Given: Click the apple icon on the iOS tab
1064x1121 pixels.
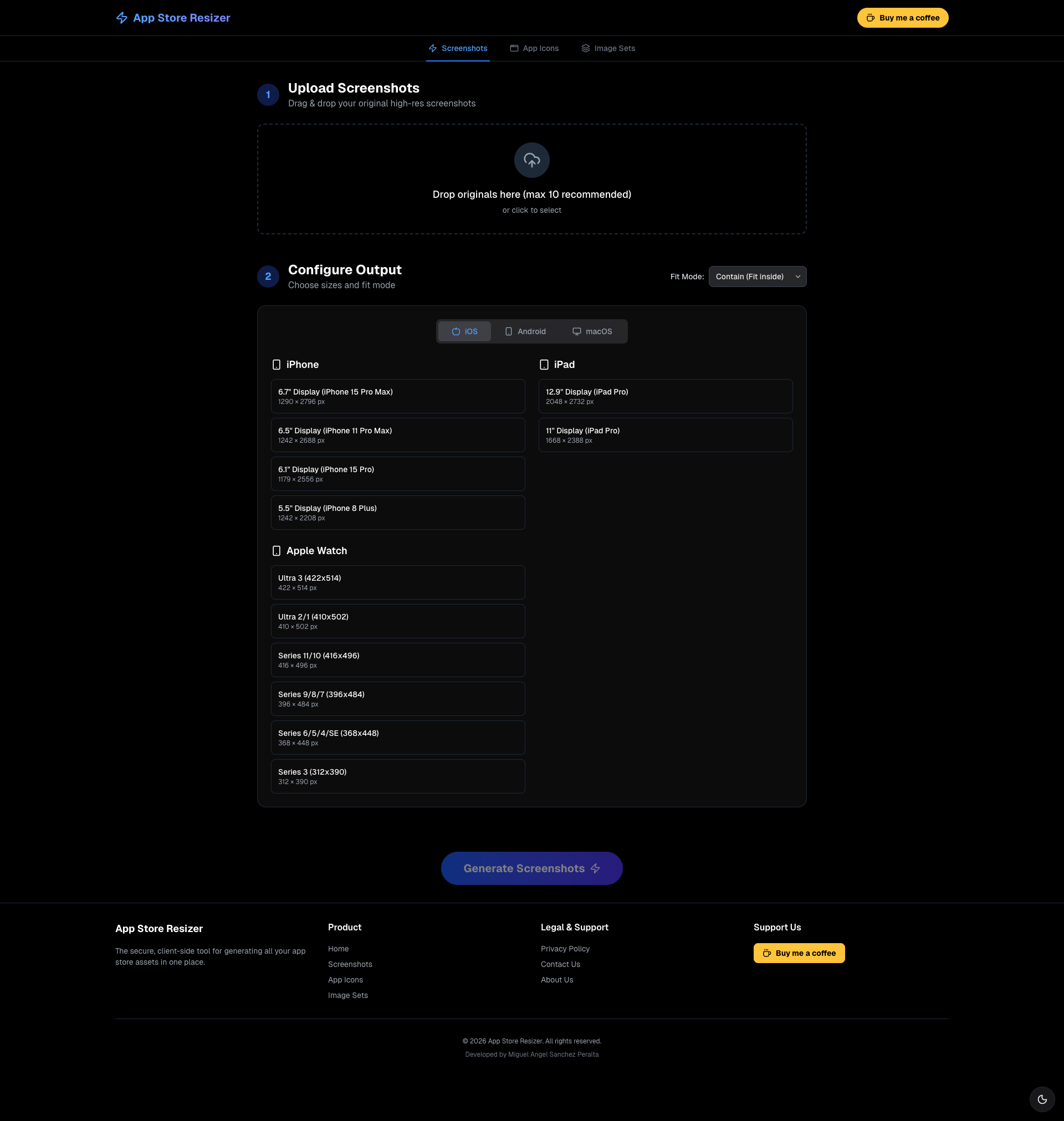Looking at the screenshot, I should [456, 331].
